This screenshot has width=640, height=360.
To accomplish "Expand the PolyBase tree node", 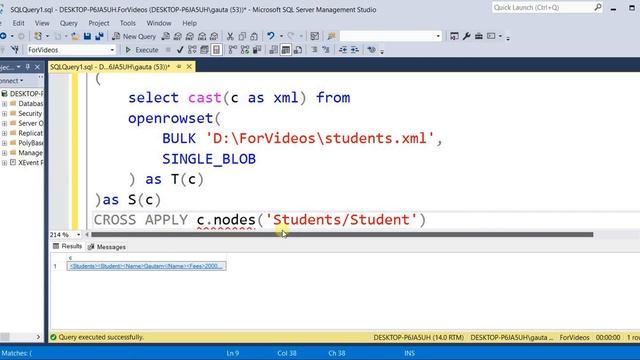I will point(4,143).
